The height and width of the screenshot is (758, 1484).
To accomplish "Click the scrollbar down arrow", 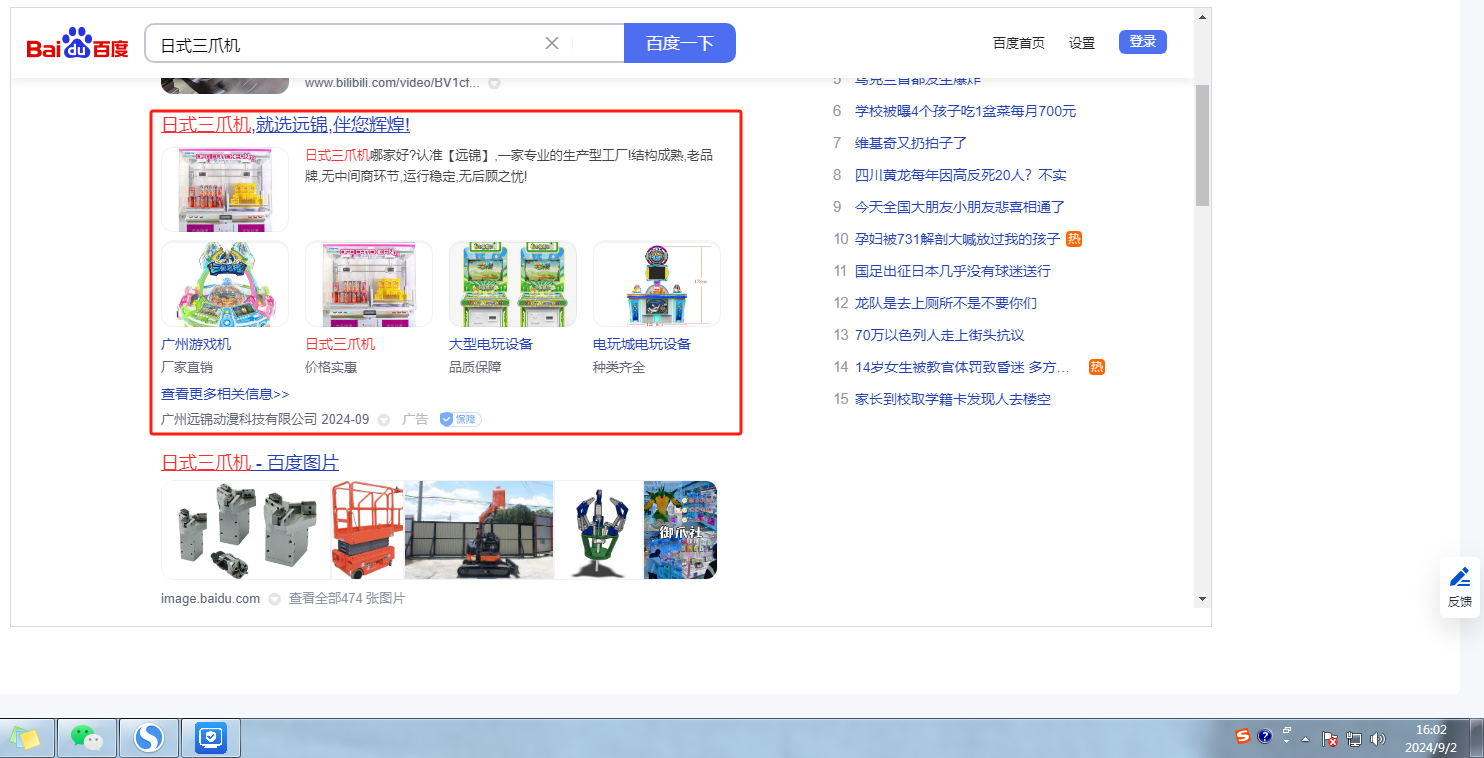I will click(1202, 599).
